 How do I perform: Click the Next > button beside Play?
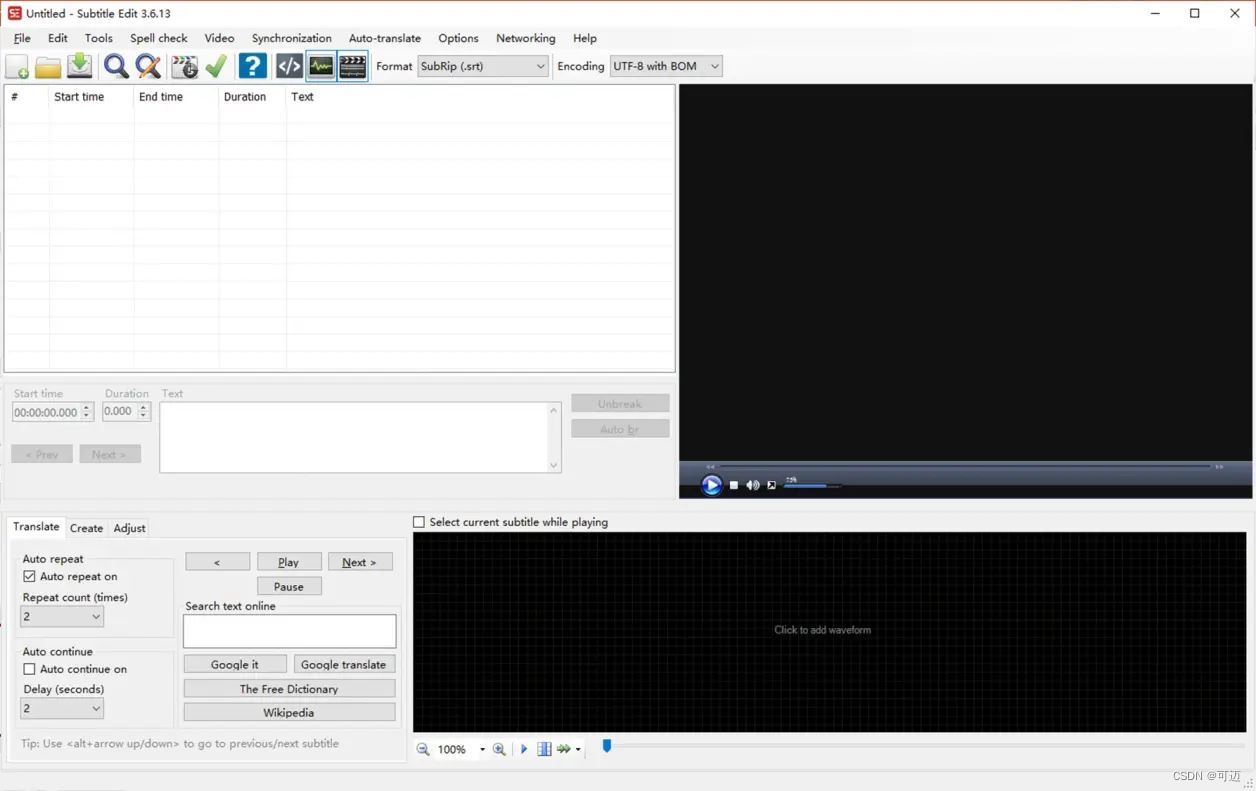[360, 562]
